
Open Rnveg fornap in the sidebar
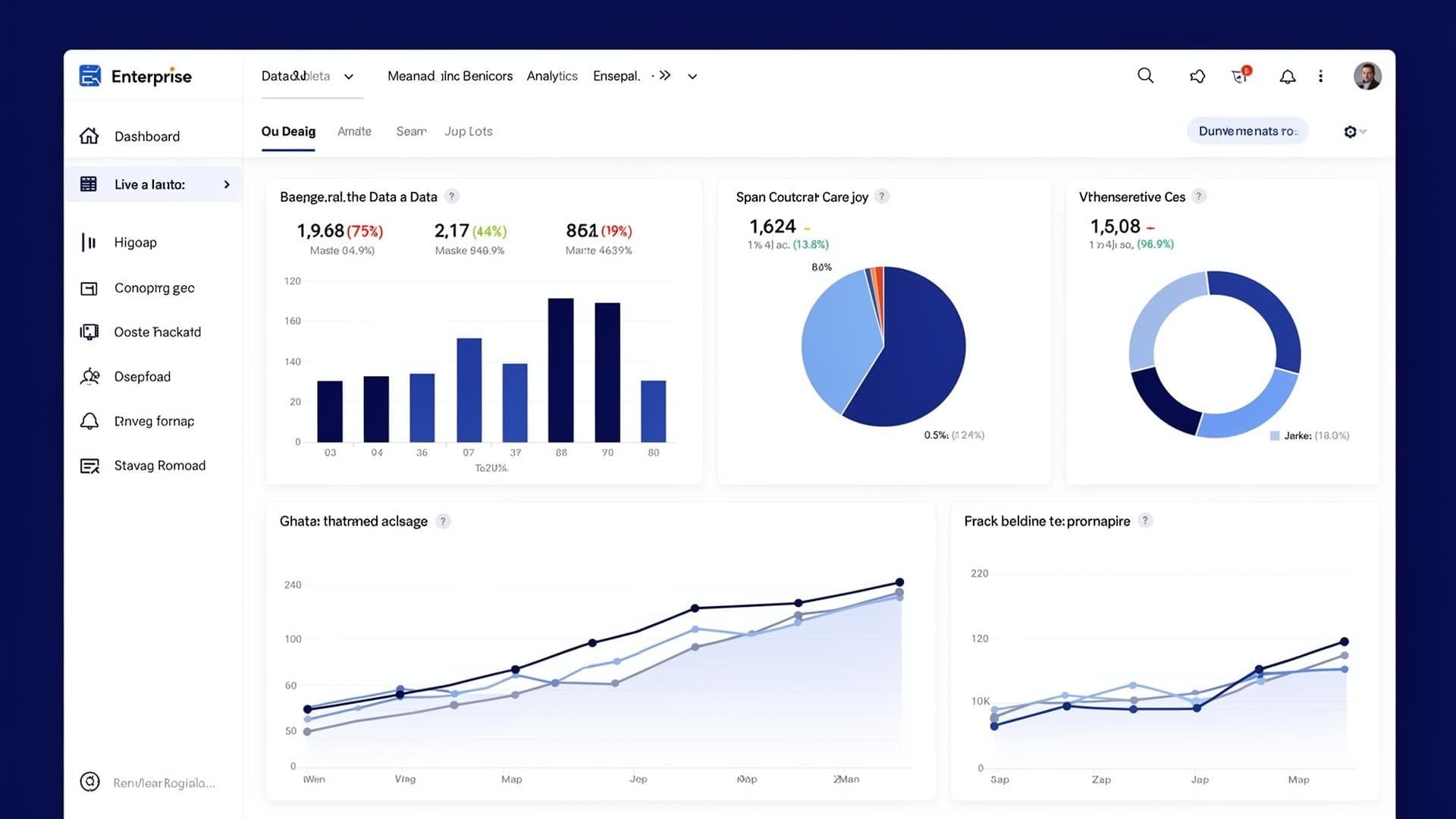click(153, 421)
